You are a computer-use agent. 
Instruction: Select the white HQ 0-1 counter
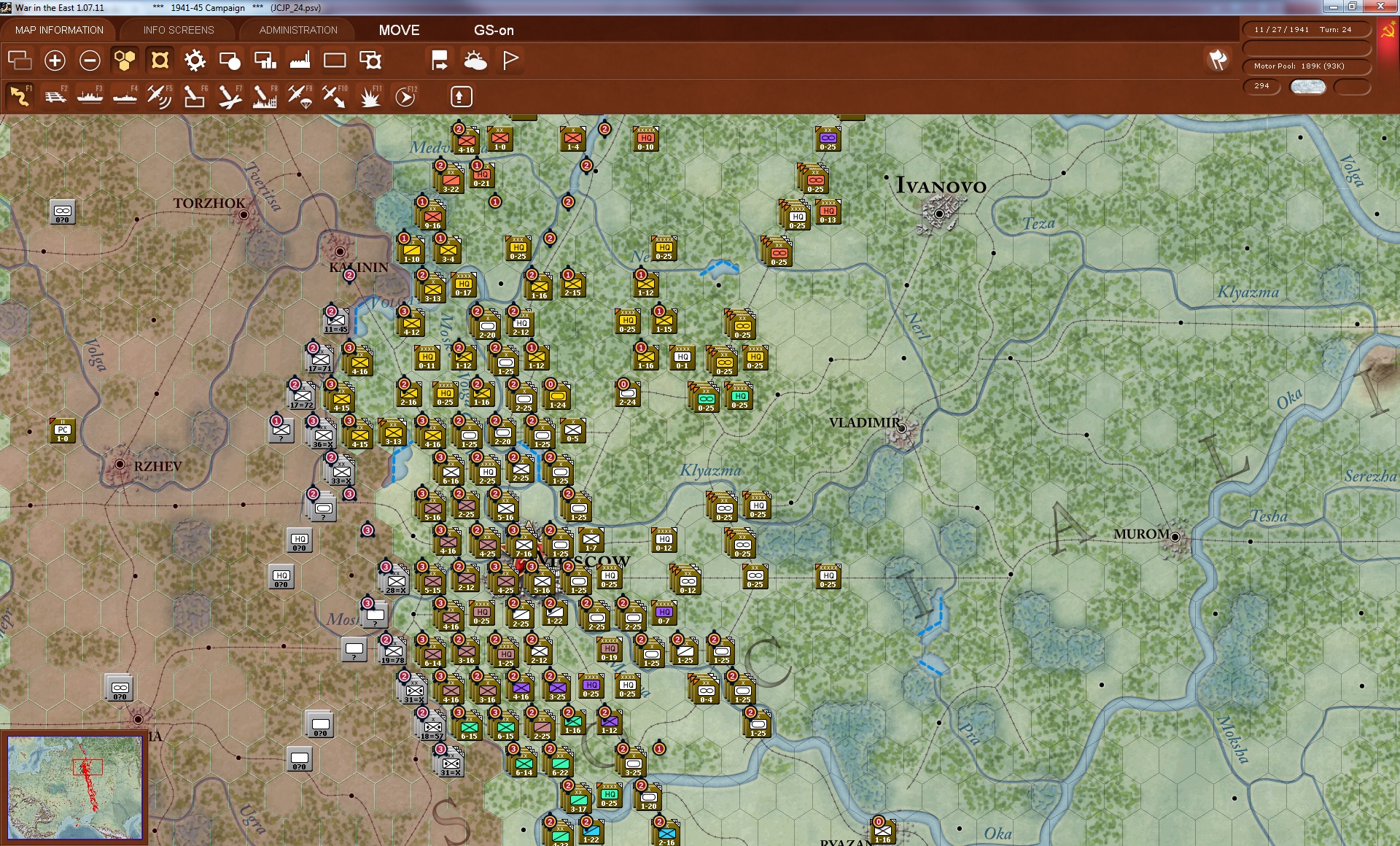click(x=682, y=357)
